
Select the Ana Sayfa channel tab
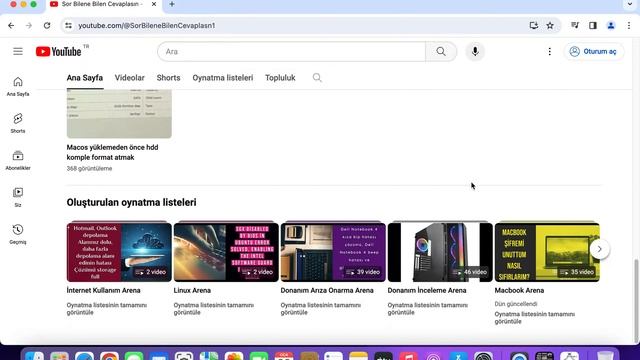coord(85,78)
